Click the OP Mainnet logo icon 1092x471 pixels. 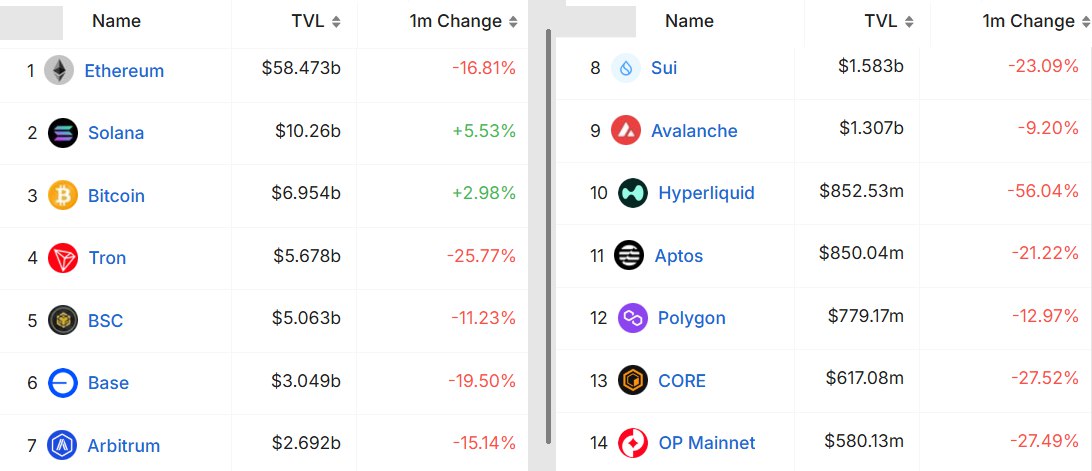pos(633,442)
